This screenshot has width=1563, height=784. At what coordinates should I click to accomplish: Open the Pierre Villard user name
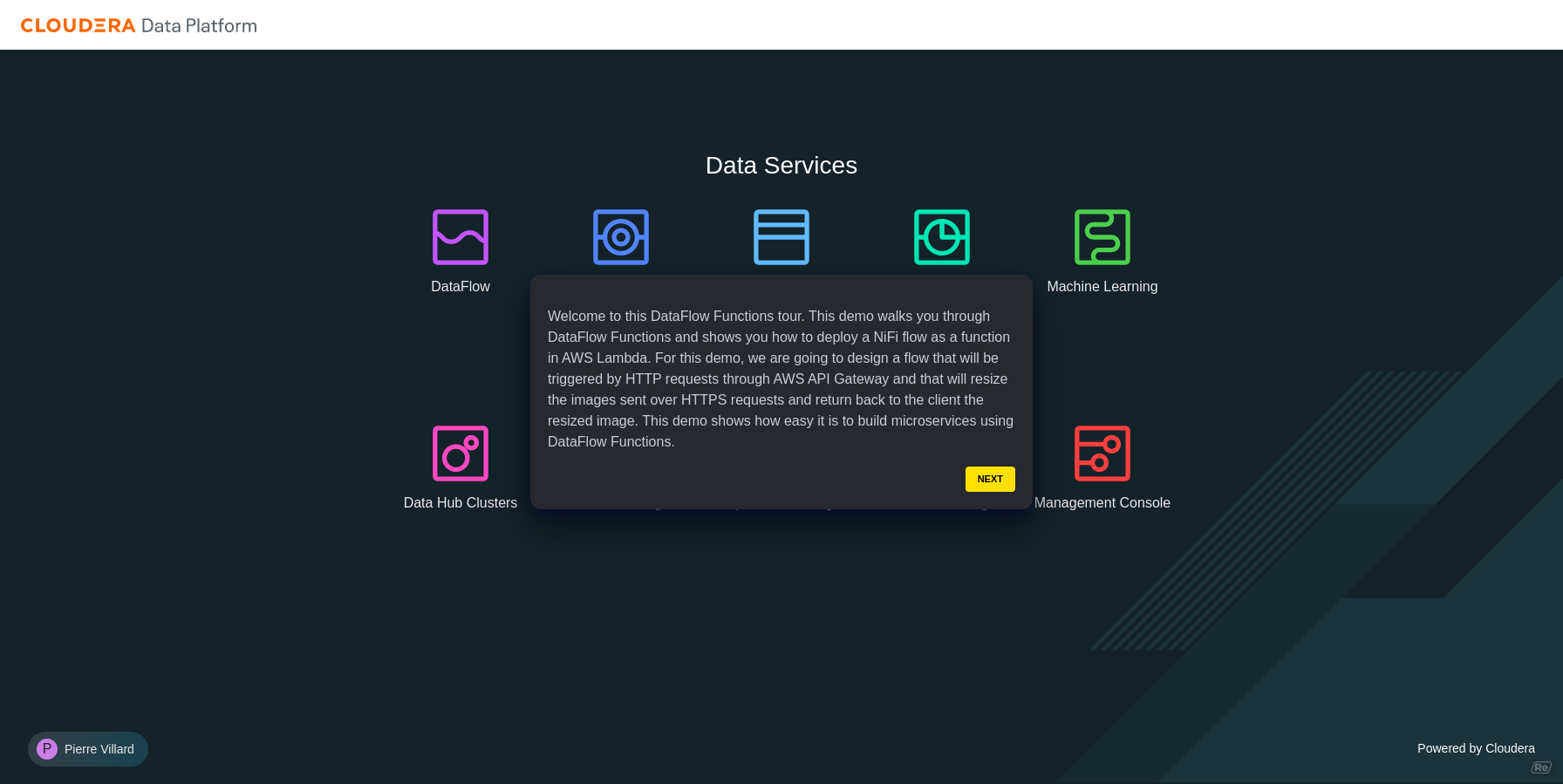tap(99, 749)
